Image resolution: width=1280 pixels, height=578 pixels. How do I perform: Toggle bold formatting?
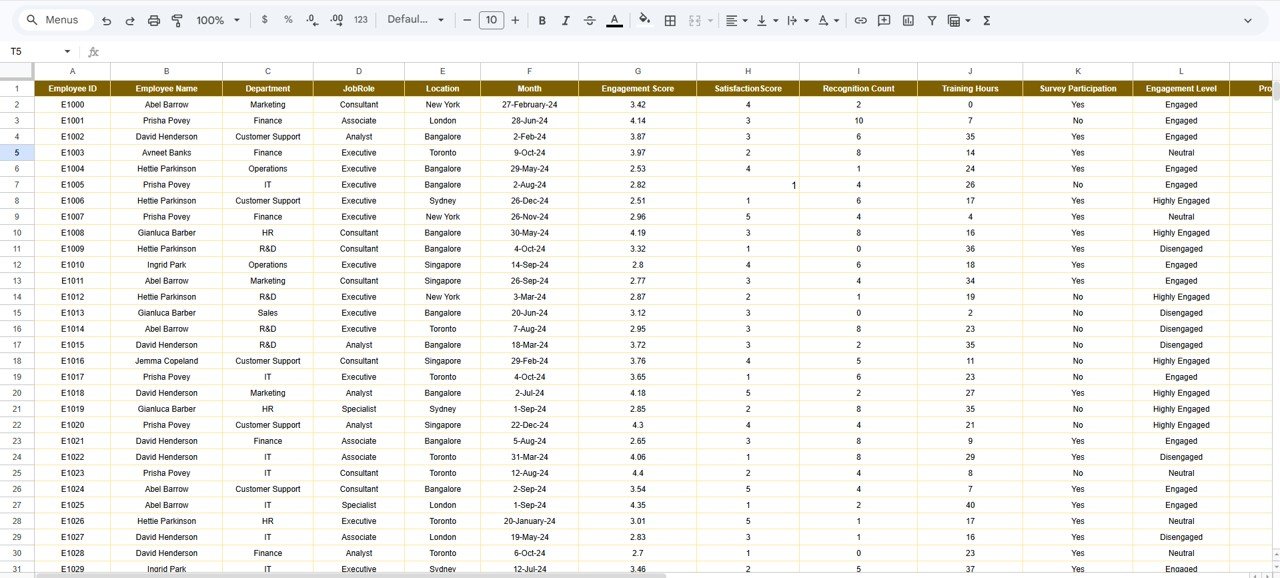(x=541, y=20)
